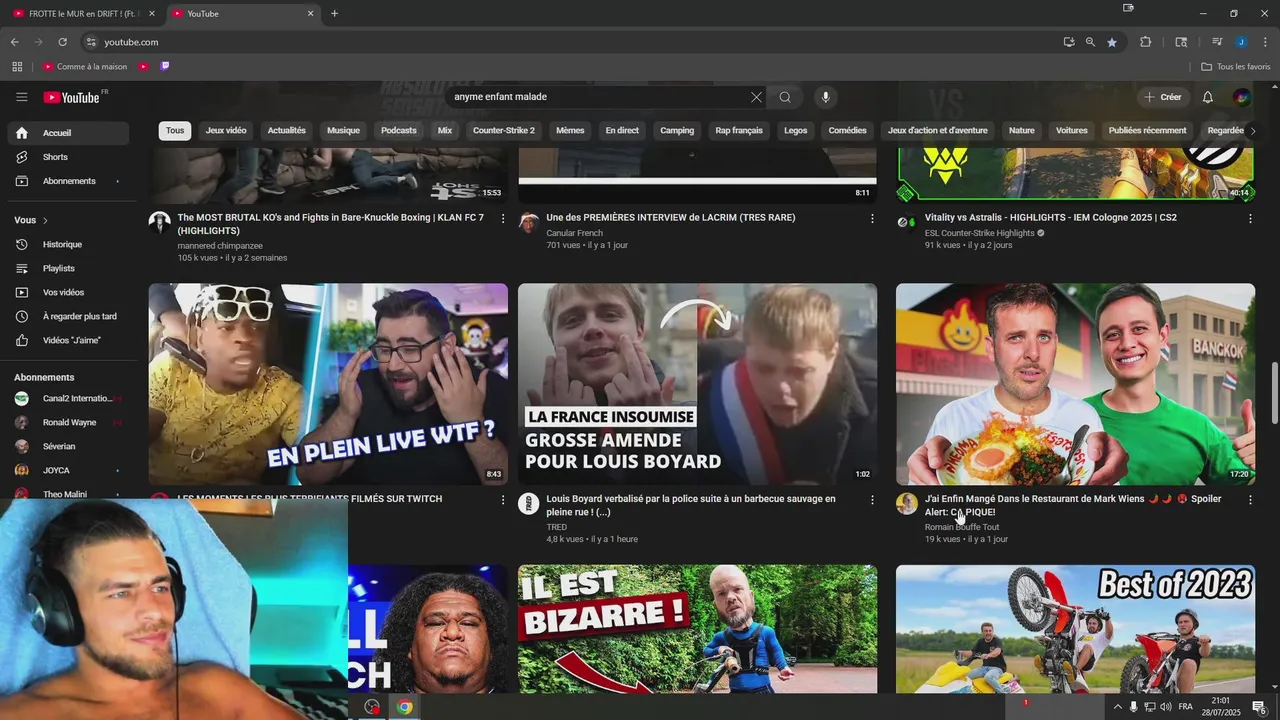Open the YouTube hamburger guide menu
1280x720 pixels.
point(21,97)
